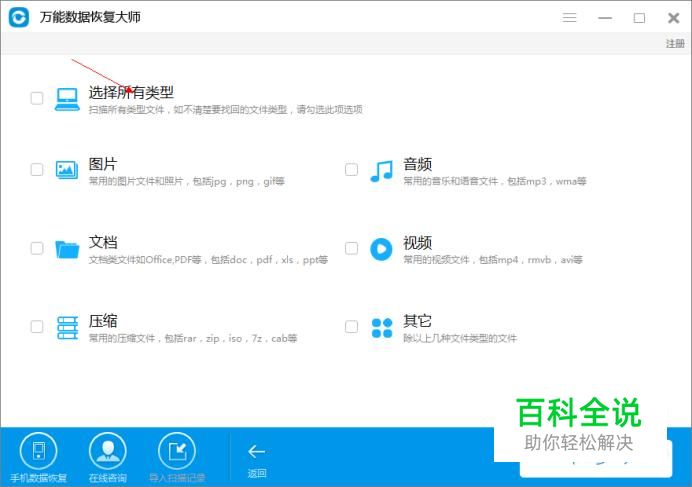
Task: Click the 视频 label
Action: [x=417, y=242]
